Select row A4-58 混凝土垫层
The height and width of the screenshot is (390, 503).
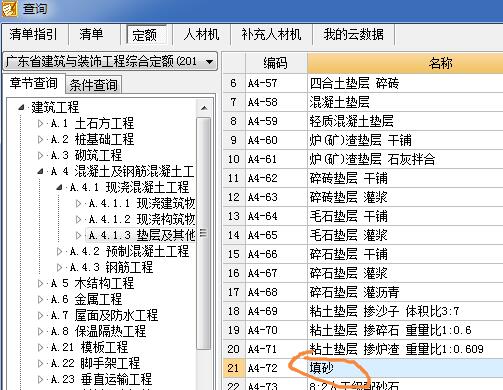tap(363, 102)
